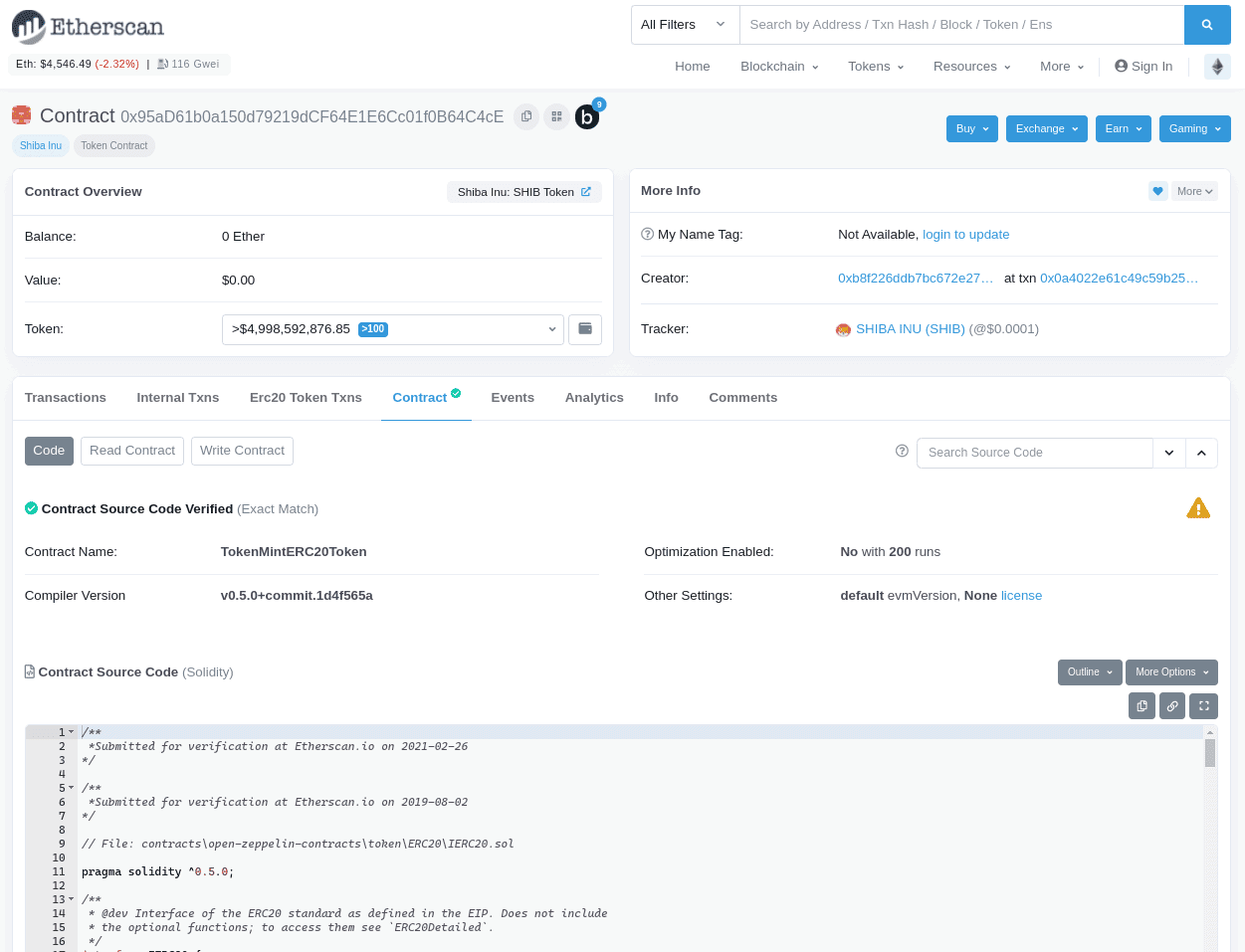Open the Blockscan chat icon with badge

coord(588,117)
